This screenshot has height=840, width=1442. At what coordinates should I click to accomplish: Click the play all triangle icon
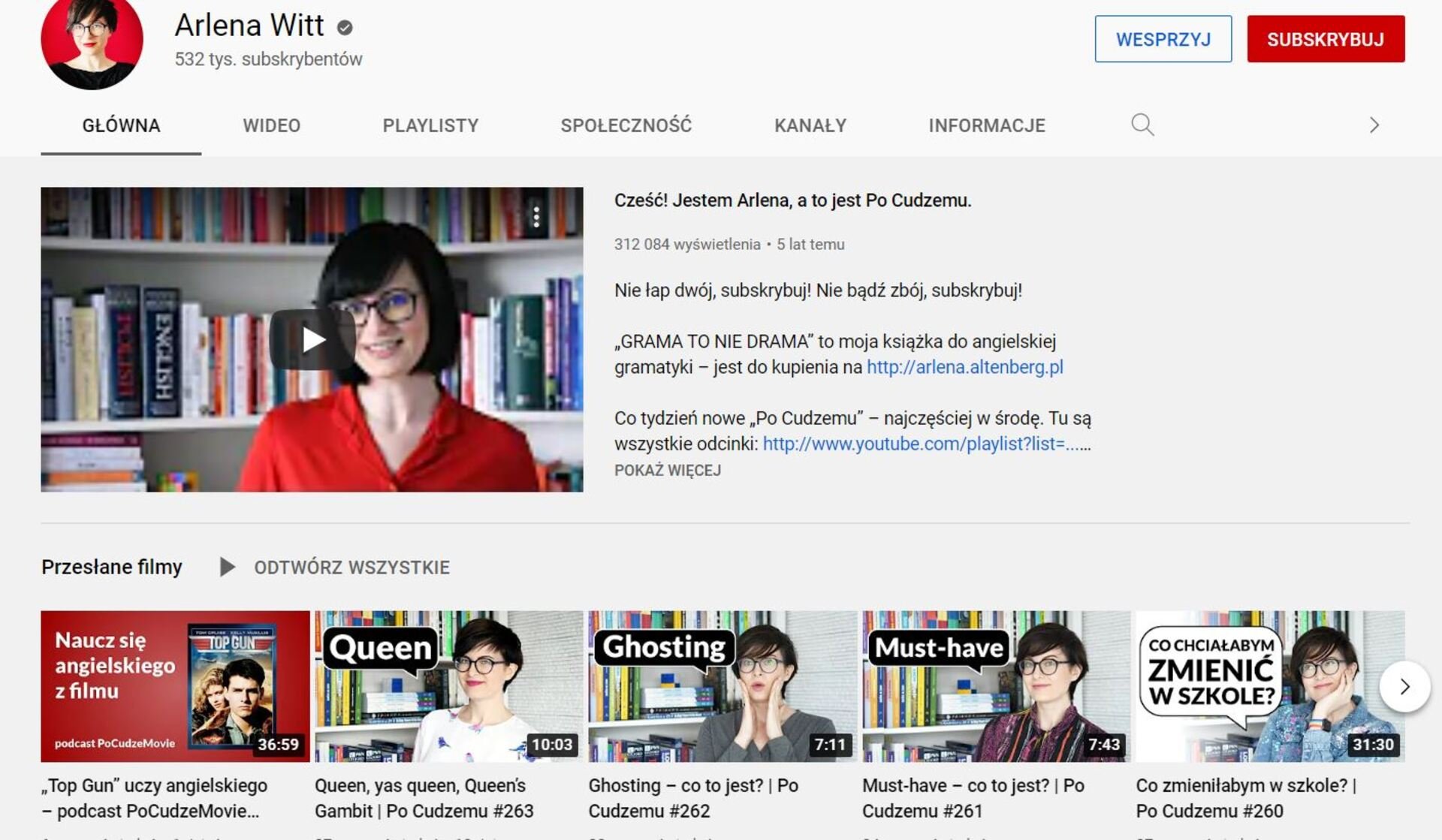(x=226, y=567)
